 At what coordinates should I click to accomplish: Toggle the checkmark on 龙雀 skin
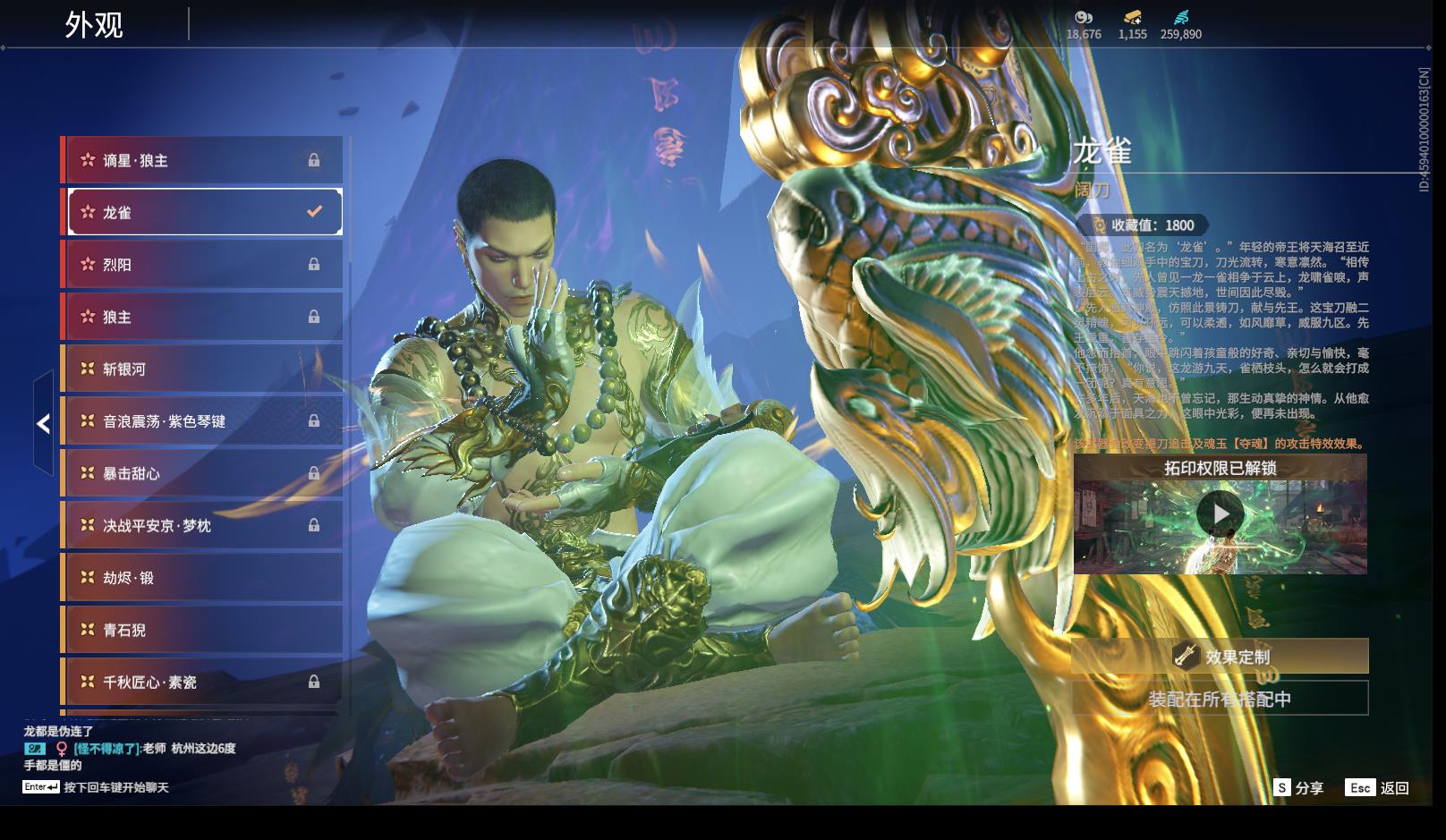(x=314, y=212)
